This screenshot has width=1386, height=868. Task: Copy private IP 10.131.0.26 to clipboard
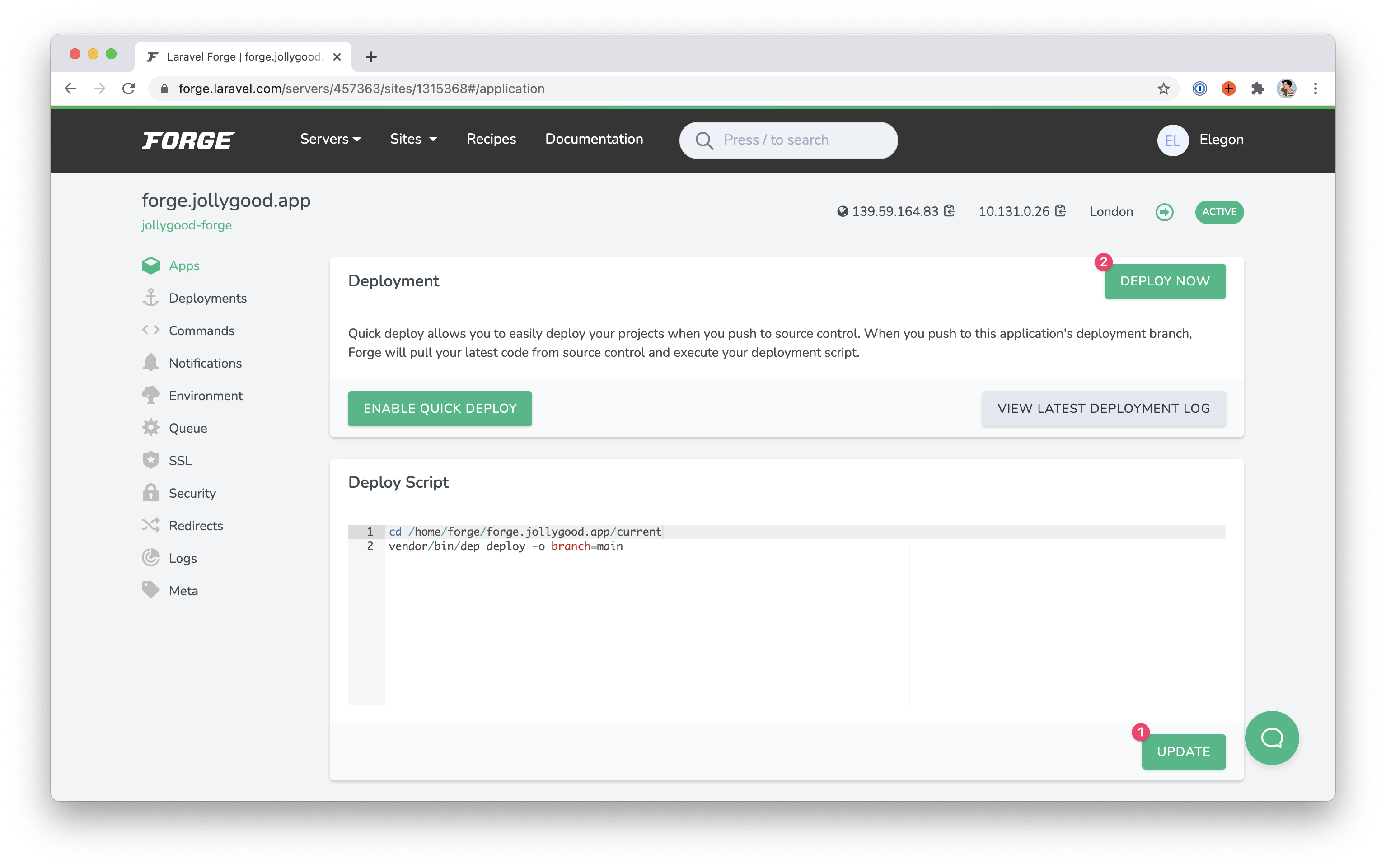pos(1060,211)
